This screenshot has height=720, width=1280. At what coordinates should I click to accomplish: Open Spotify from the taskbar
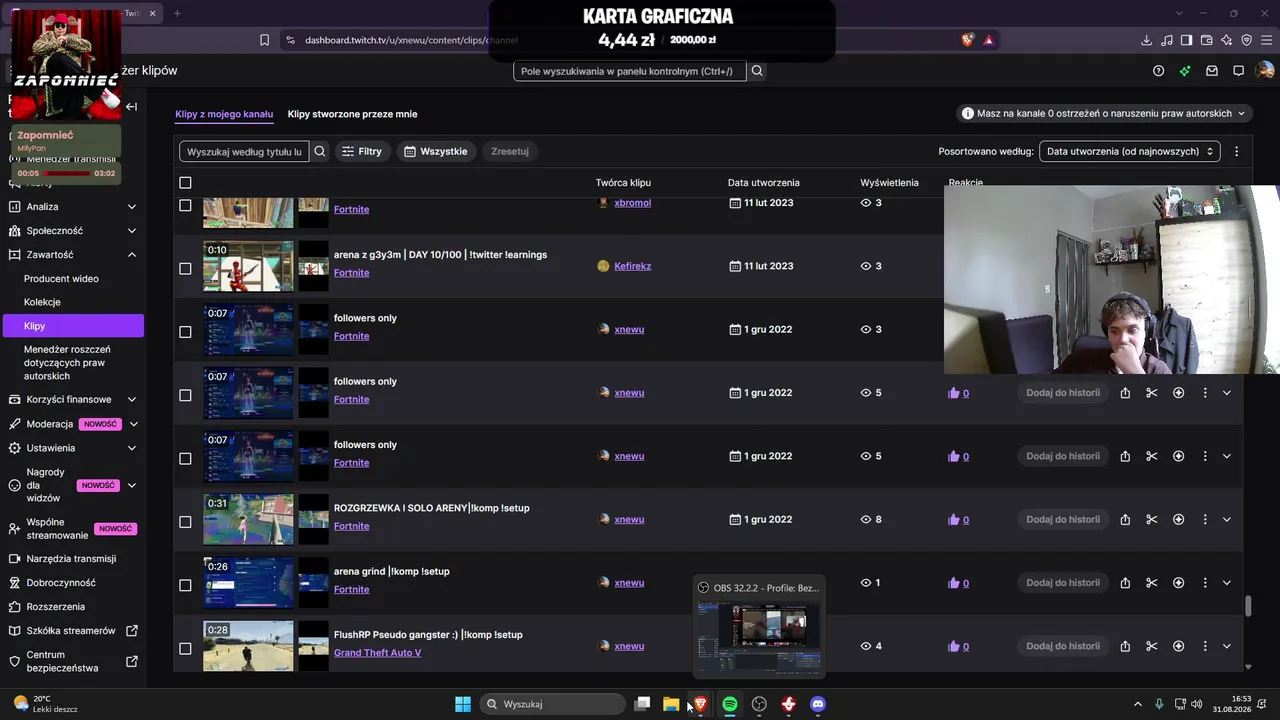(x=730, y=704)
